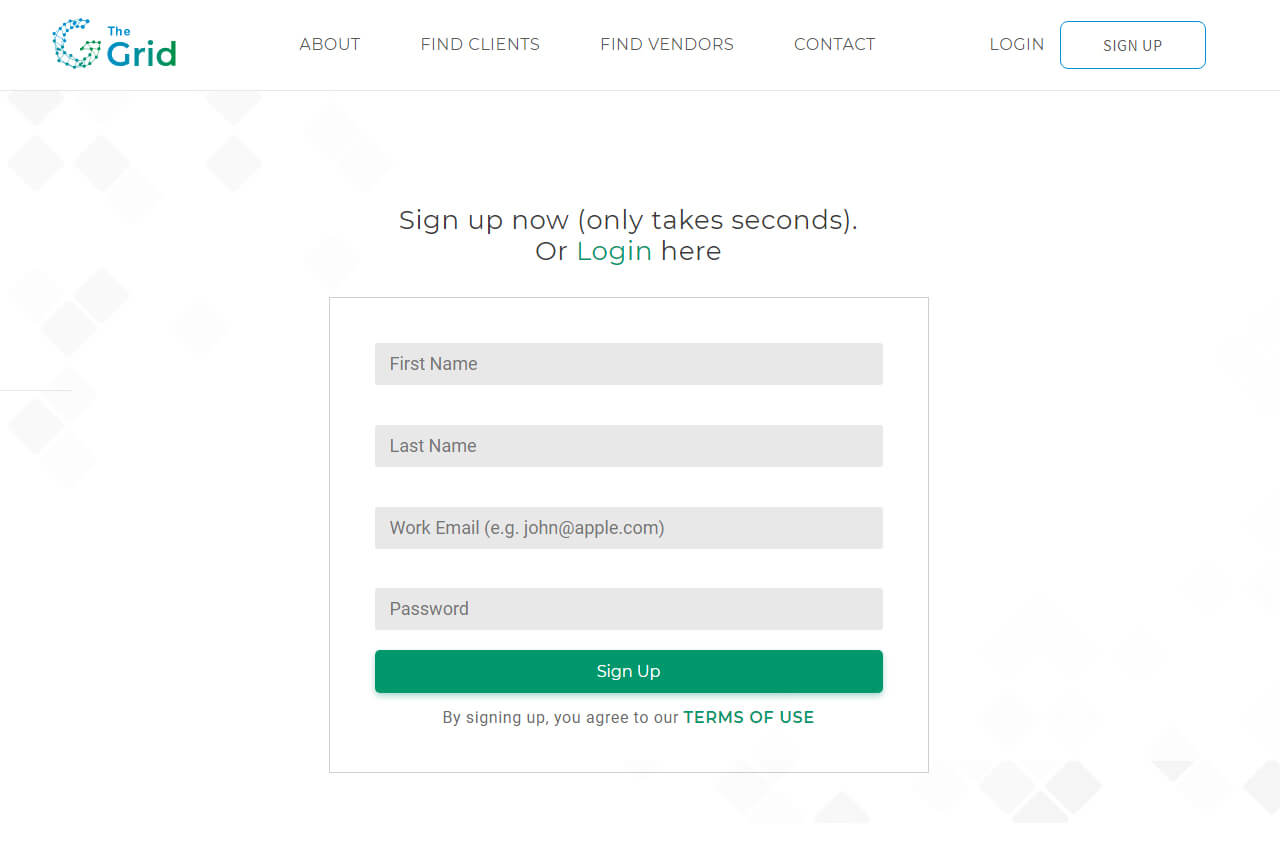
Task: Click the "(only takes seconds)" heading phrase
Action: 716,220
